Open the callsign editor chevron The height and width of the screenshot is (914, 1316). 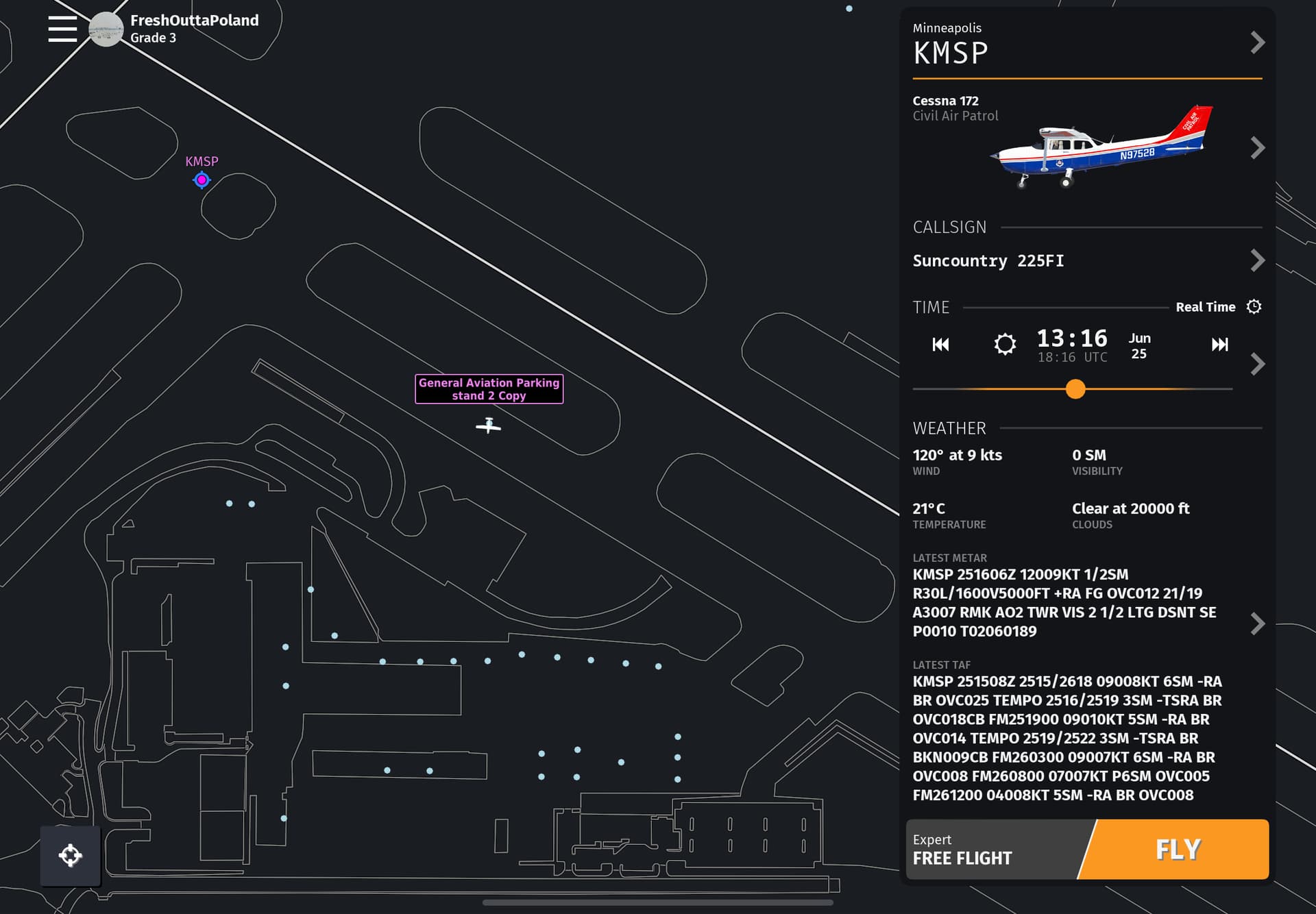[x=1257, y=260]
